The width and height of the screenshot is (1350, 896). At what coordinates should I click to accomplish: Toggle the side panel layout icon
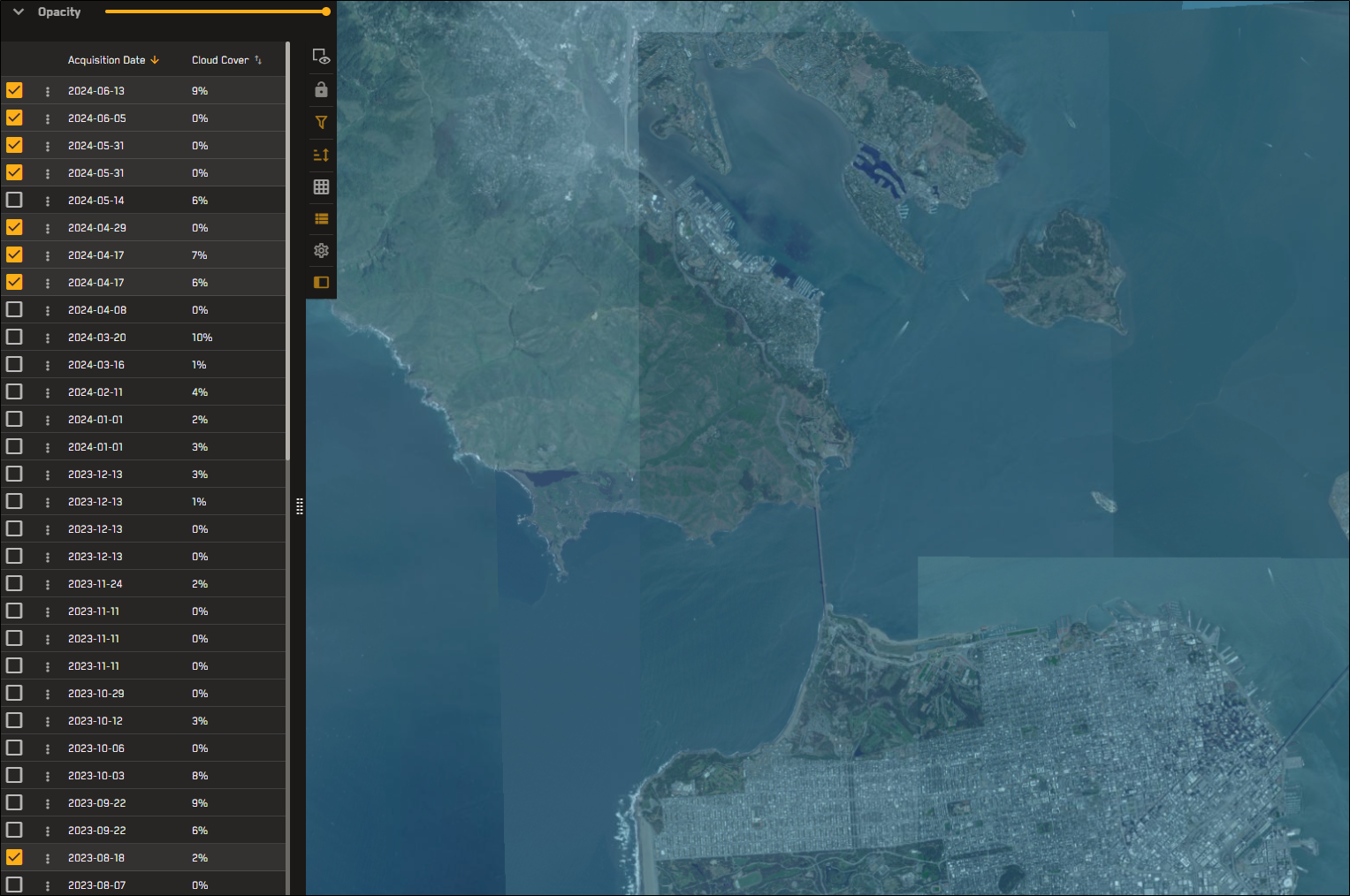[x=321, y=283]
